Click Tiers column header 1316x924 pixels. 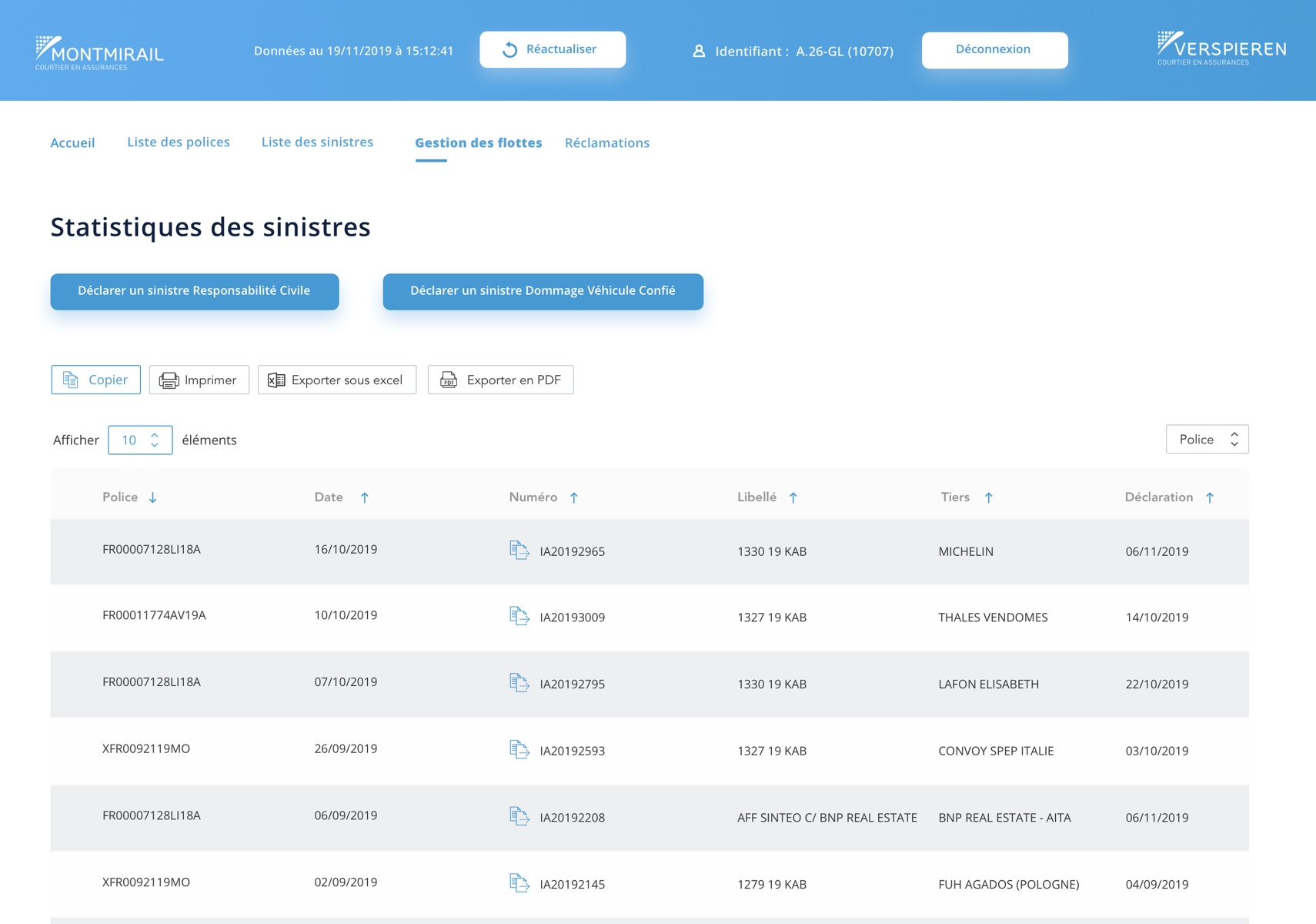(955, 497)
